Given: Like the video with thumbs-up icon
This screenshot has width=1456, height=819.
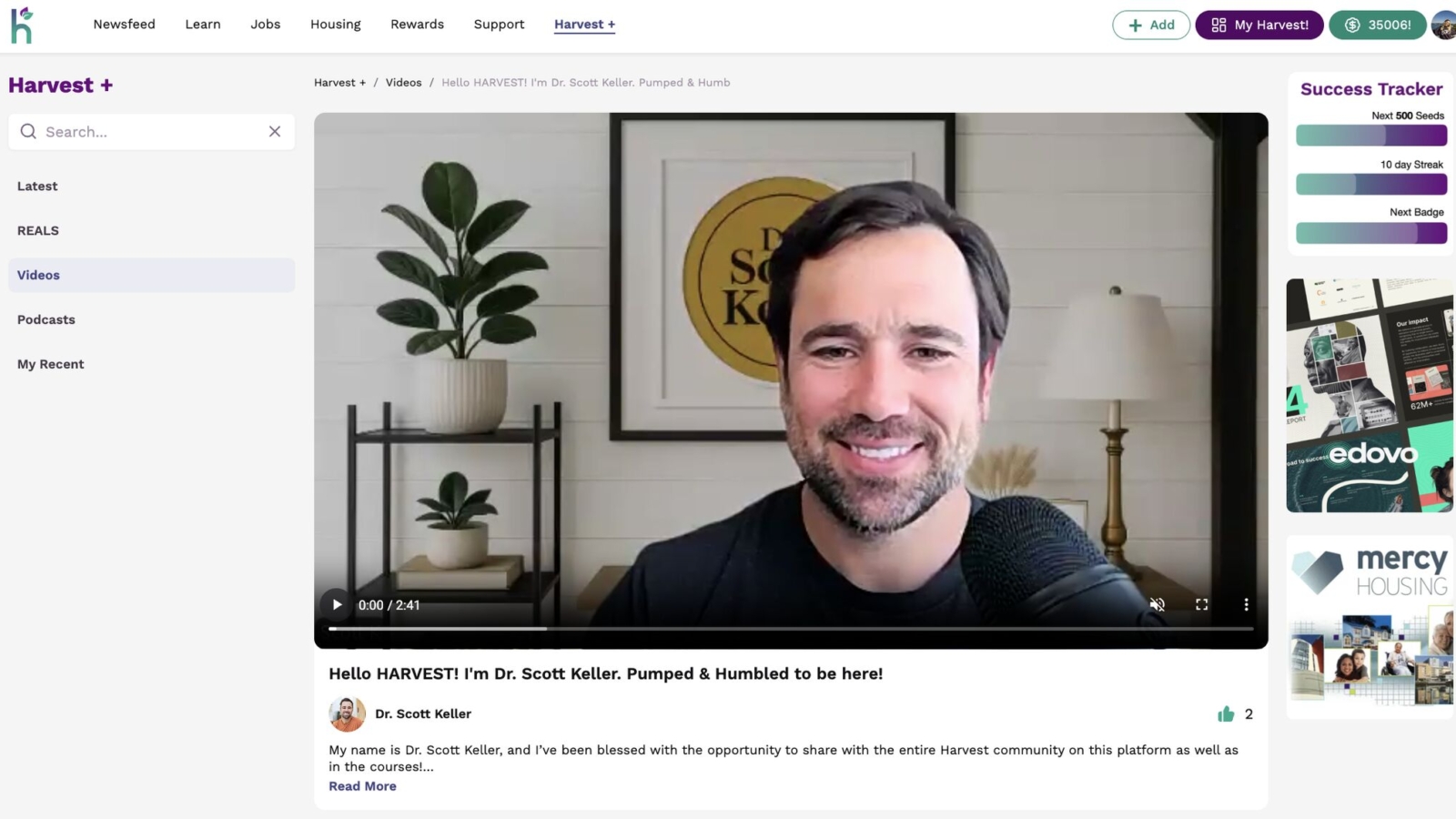Looking at the screenshot, I should tap(1226, 714).
